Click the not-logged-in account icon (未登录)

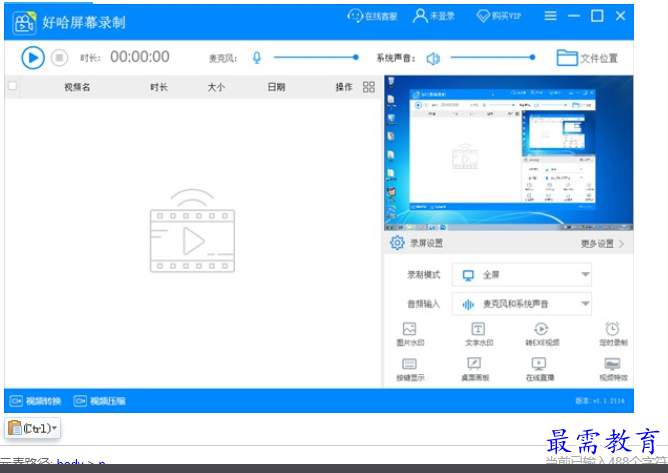[x=433, y=16]
